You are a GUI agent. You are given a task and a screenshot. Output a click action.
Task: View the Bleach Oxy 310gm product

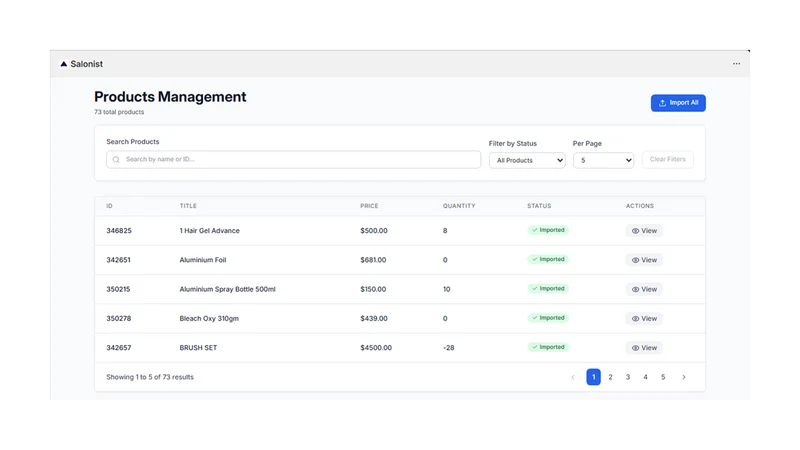pyautogui.click(x=644, y=318)
